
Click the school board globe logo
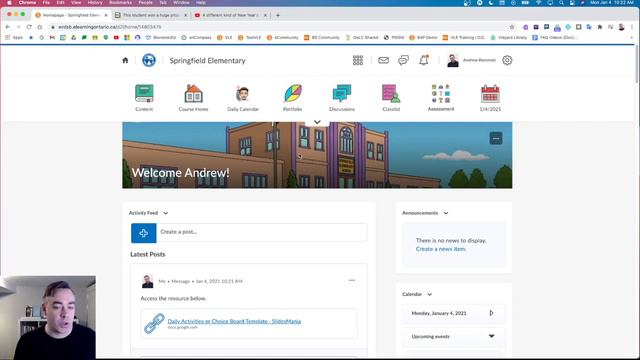pos(149,60)
